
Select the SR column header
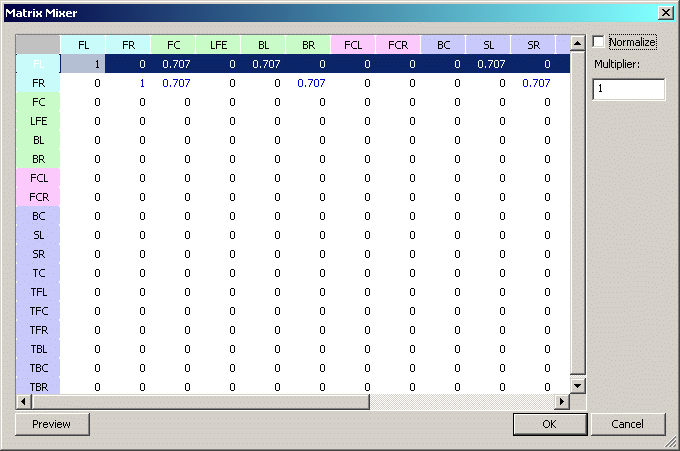[533, 45]
